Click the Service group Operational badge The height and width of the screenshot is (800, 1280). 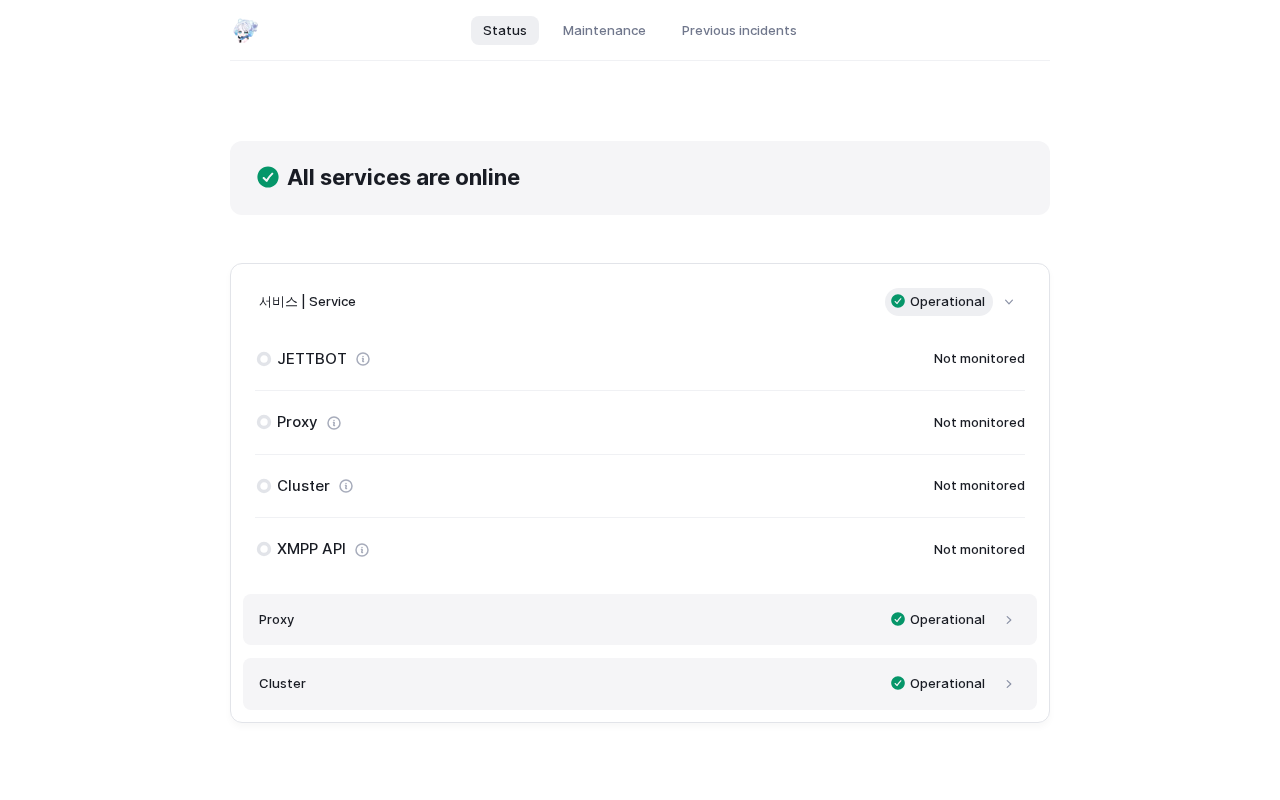coord(938,302)
